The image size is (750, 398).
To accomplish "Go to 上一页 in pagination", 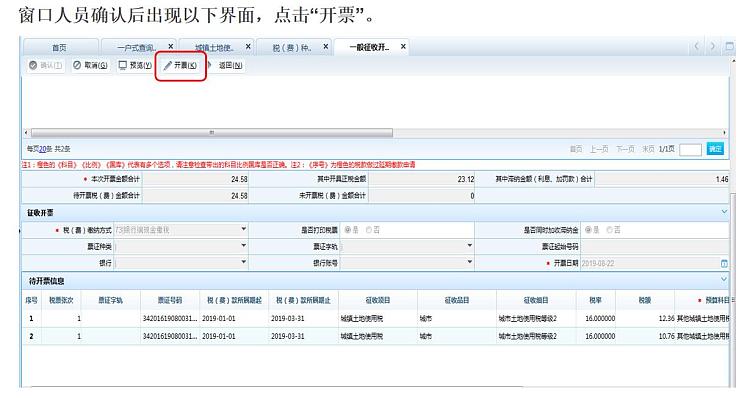I will [x=599, y=149].
